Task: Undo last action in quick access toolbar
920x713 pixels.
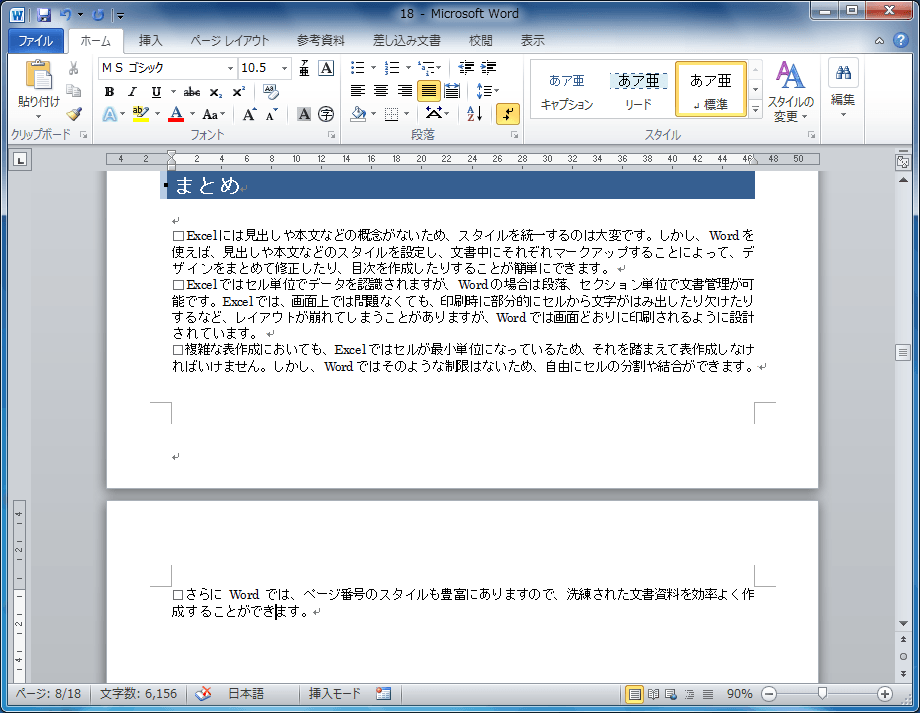Action: point(66,15)
